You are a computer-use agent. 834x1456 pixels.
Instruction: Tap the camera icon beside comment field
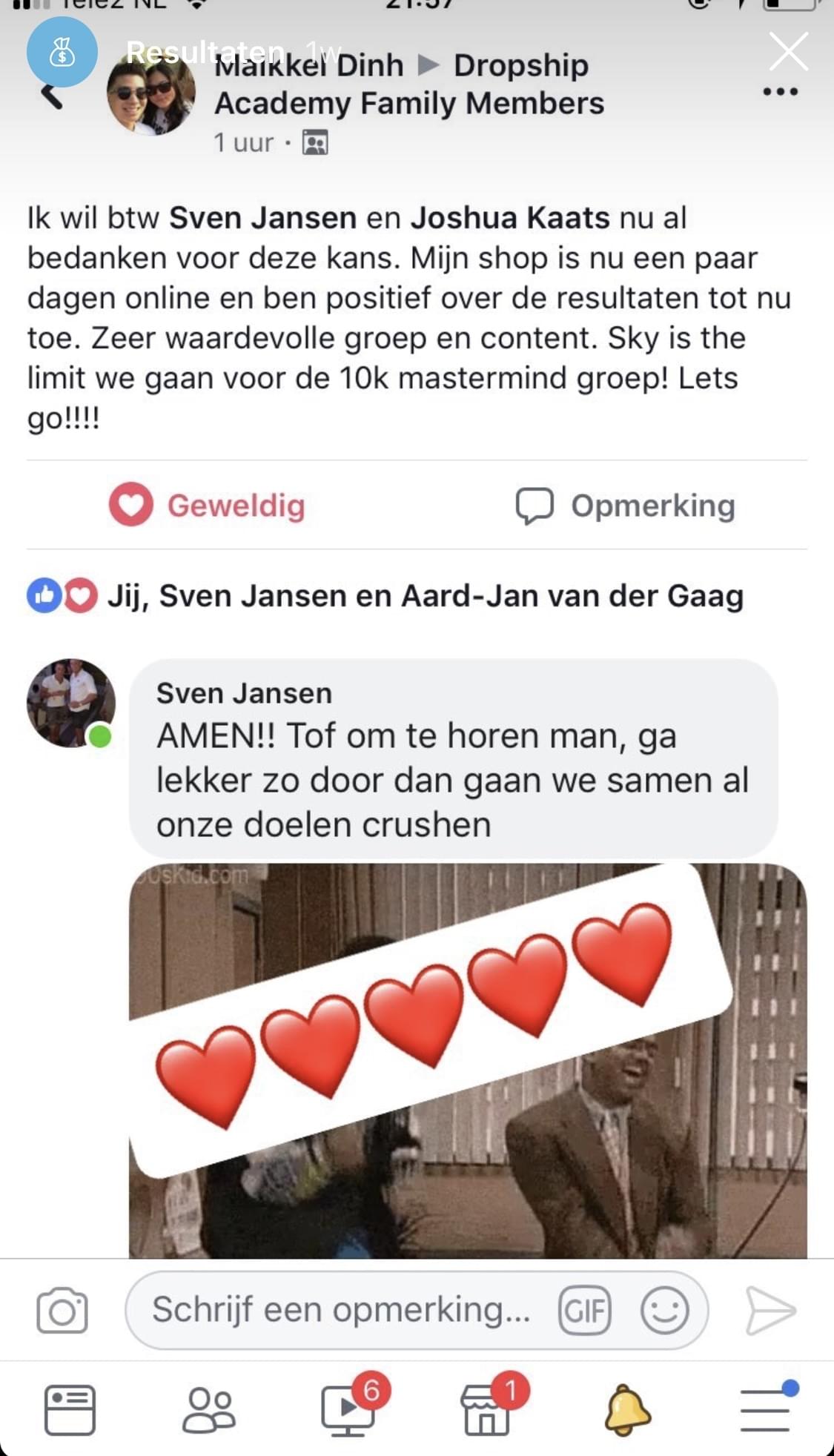pyautogui.click(x=62, y=1311)
